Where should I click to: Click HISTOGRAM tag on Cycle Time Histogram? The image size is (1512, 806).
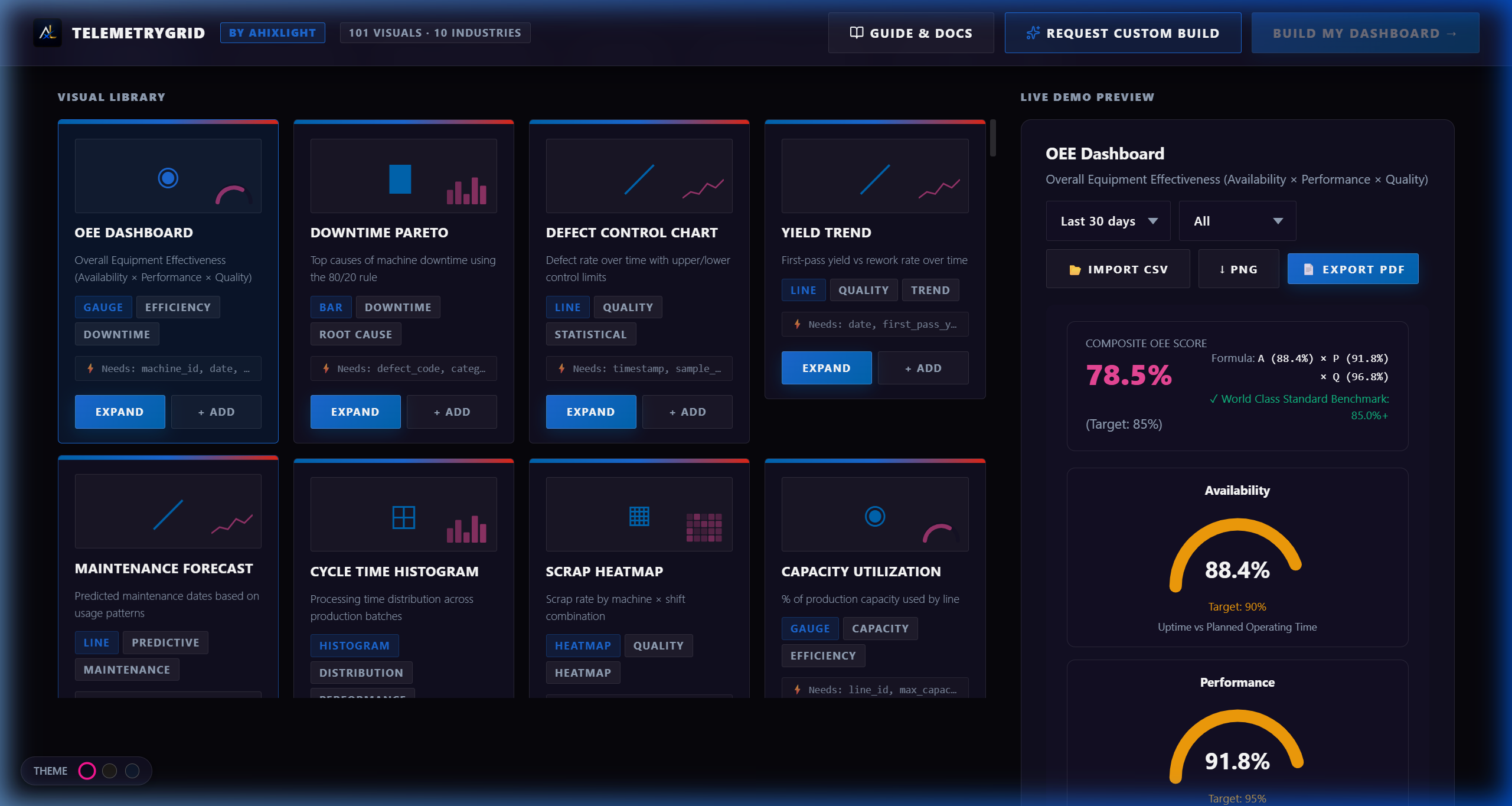[x=354, y=645]
